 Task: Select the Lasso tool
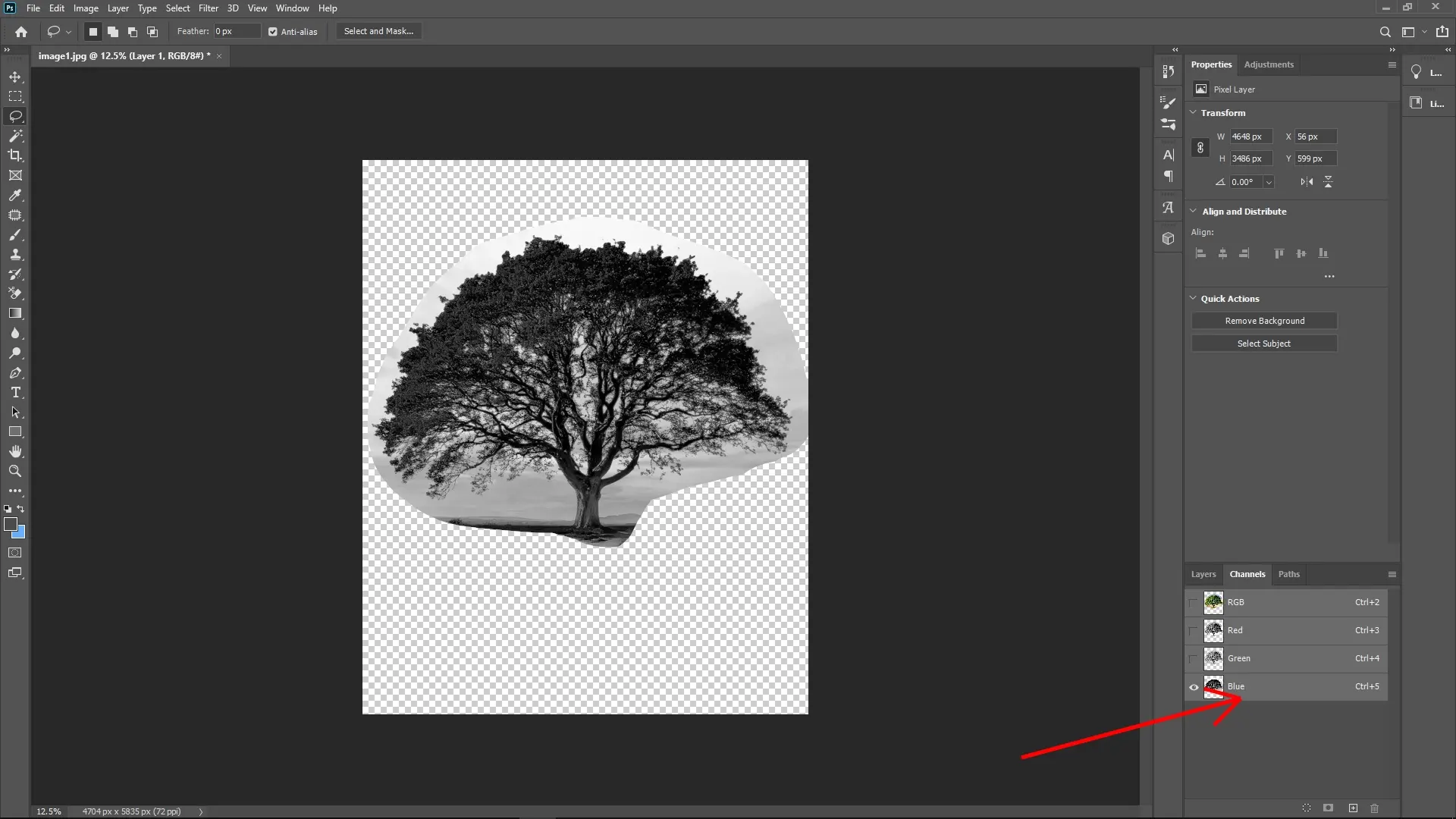(15, 116)
